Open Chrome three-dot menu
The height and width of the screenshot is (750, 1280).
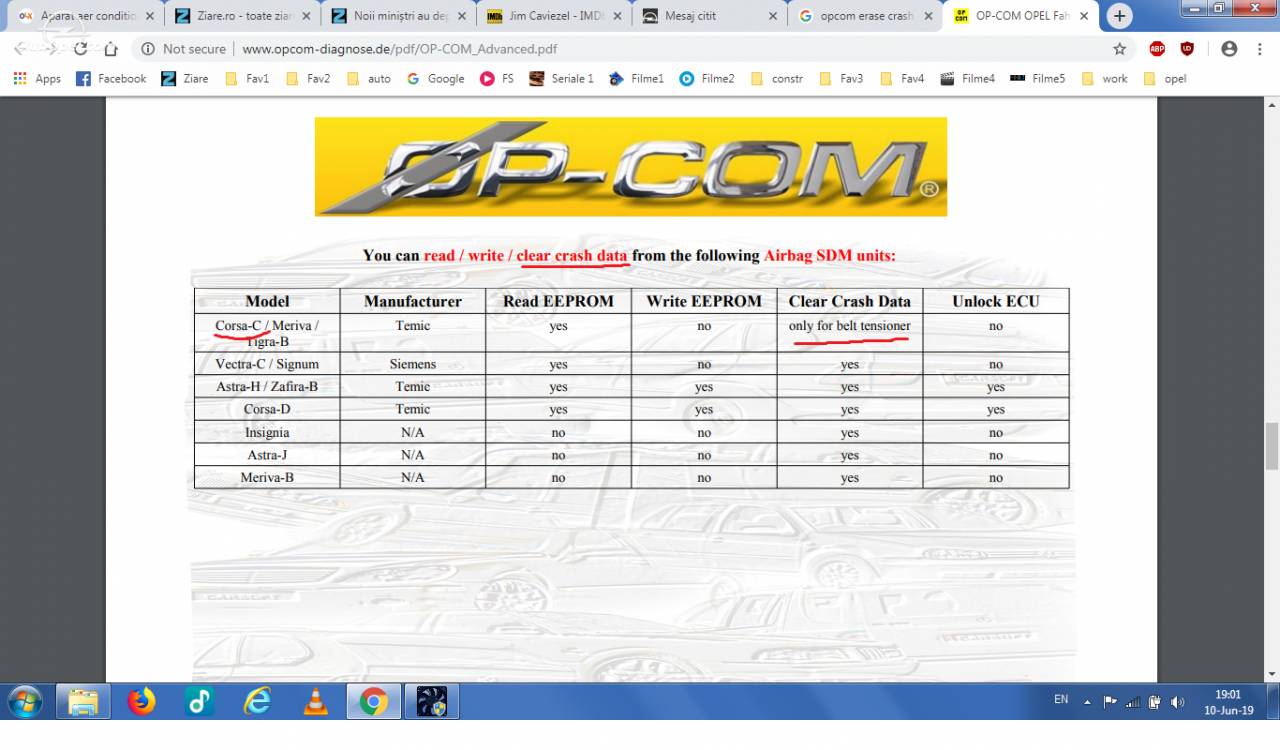tap(1259, 49)
